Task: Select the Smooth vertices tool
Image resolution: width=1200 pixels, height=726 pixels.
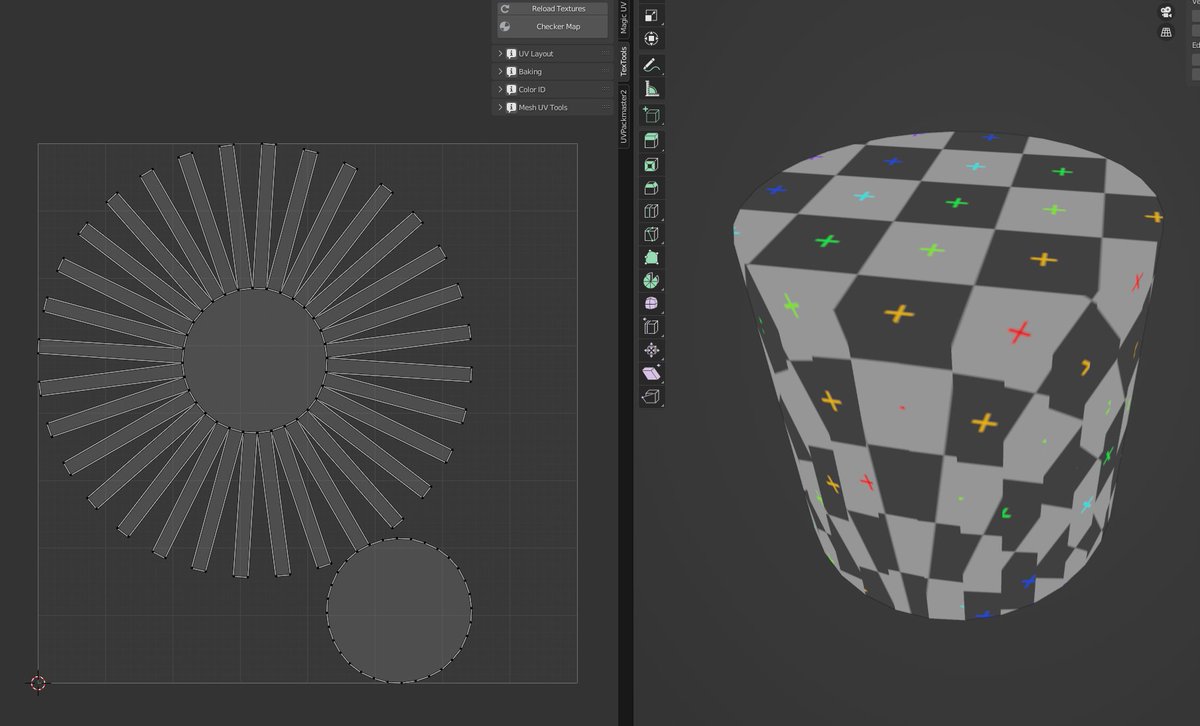Action: click(652, 304)
